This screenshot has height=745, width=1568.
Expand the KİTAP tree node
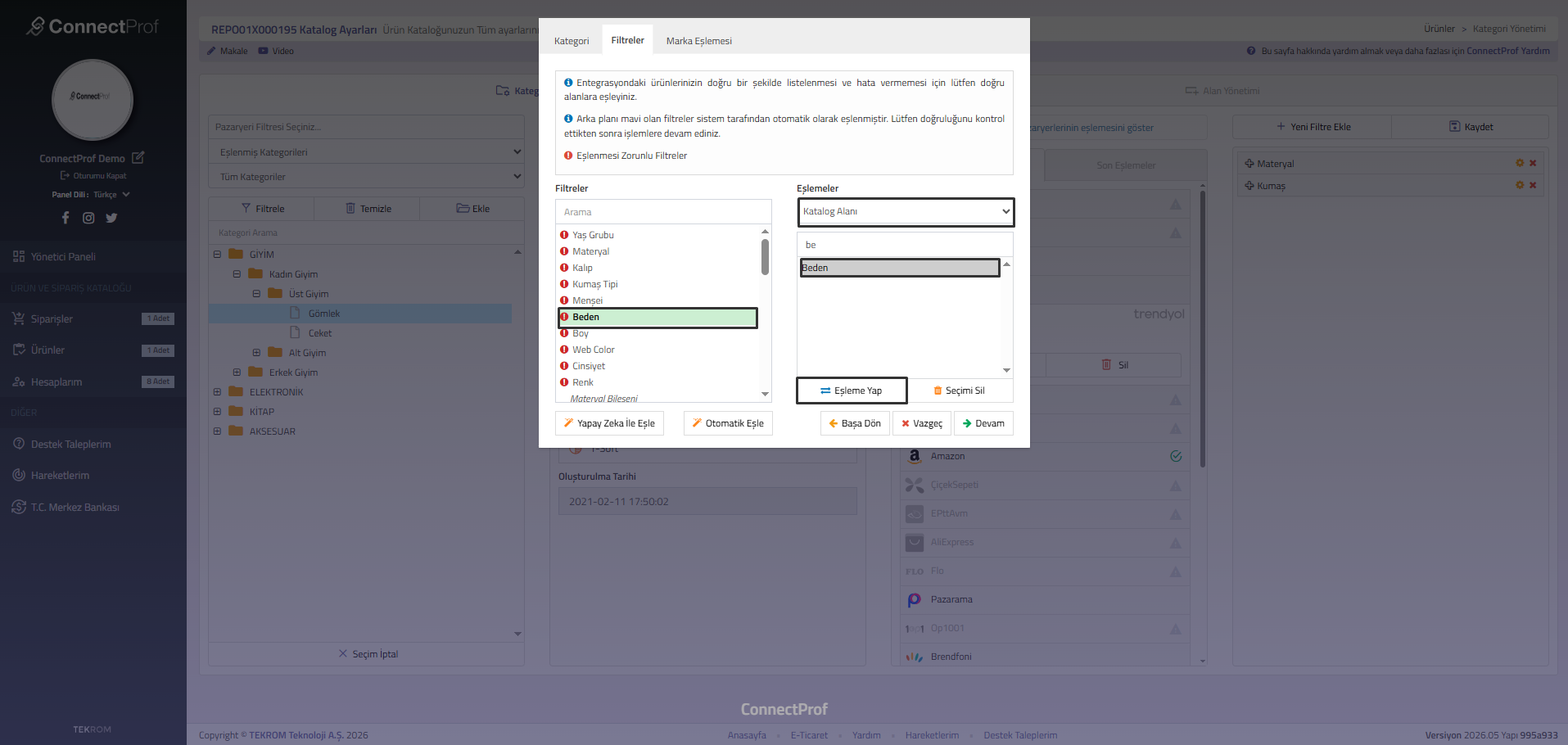pos(217,412)
